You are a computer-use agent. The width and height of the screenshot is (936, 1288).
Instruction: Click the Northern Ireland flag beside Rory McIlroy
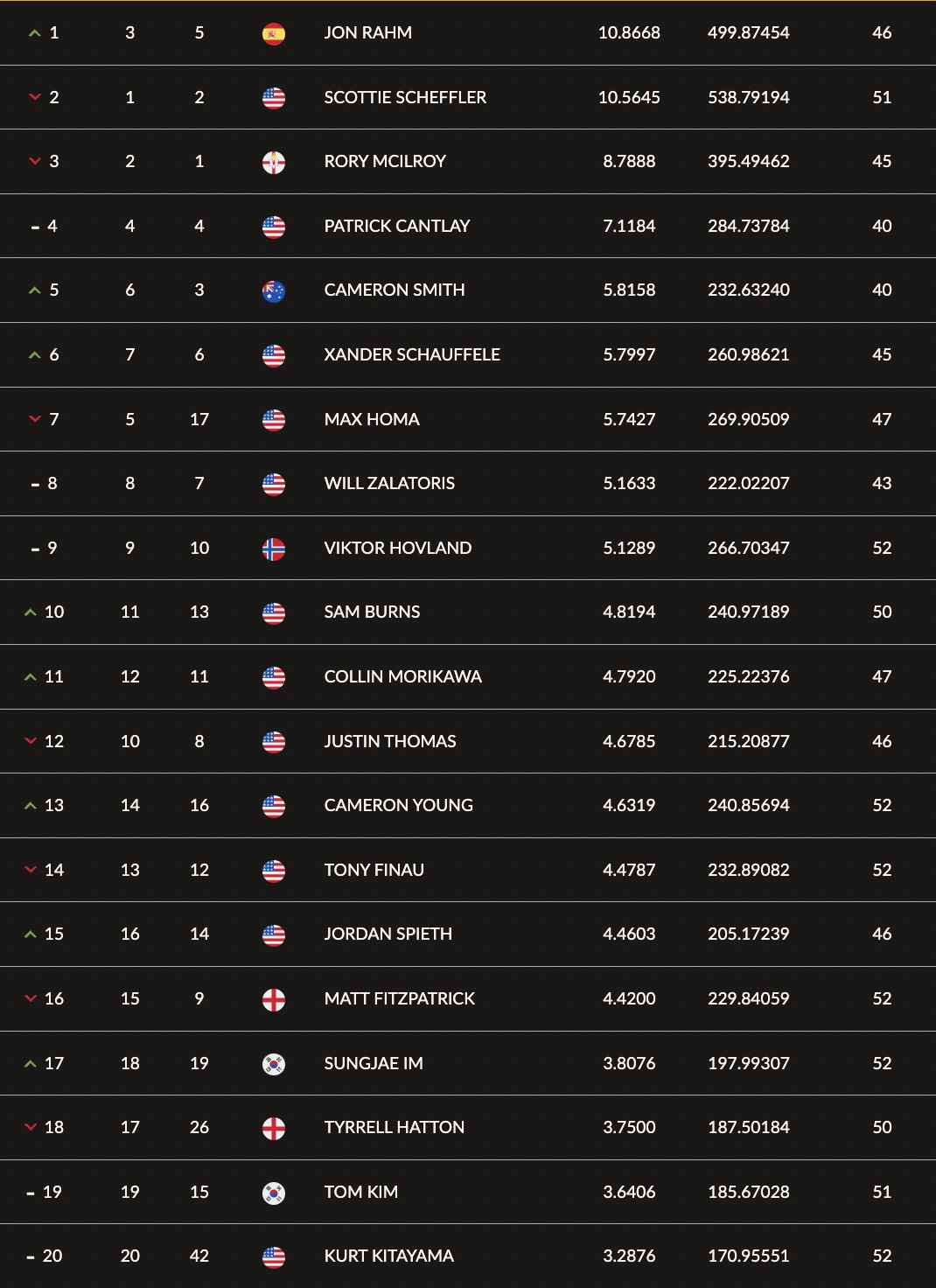click(274, 162)
